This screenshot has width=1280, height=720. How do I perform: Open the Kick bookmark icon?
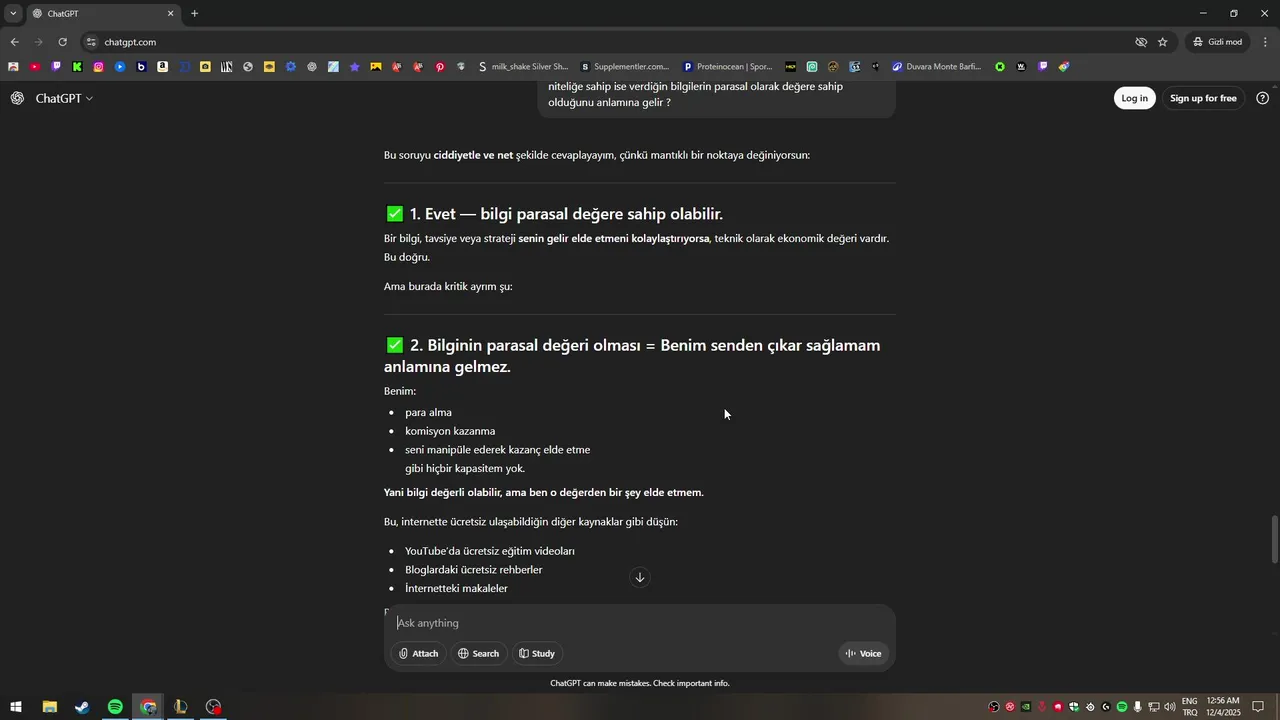[77, 67]
